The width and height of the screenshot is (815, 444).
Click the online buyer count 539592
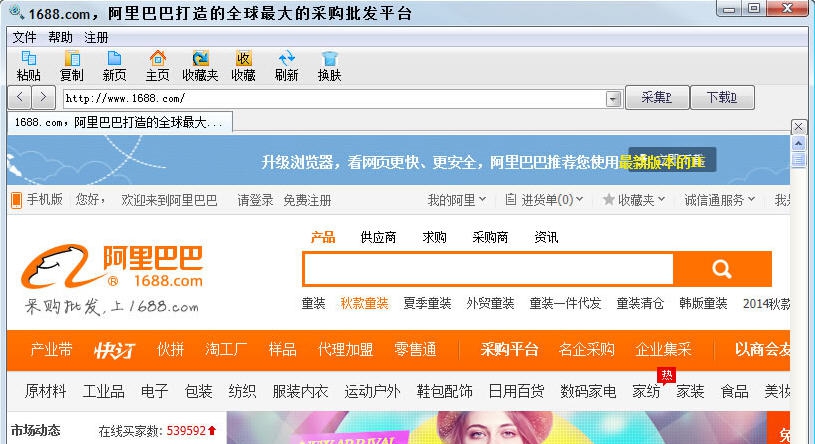[186, 431]
